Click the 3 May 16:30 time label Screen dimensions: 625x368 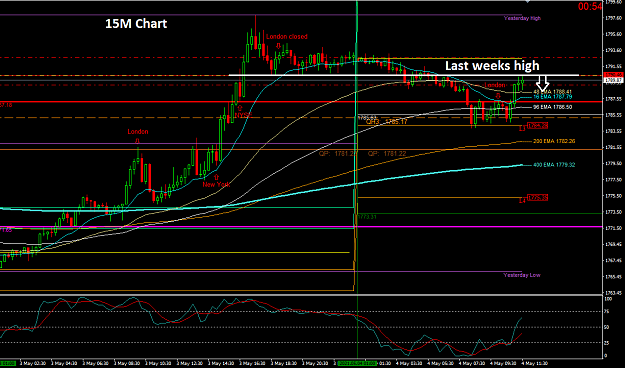pyautogui.click(x=253, y=364)
